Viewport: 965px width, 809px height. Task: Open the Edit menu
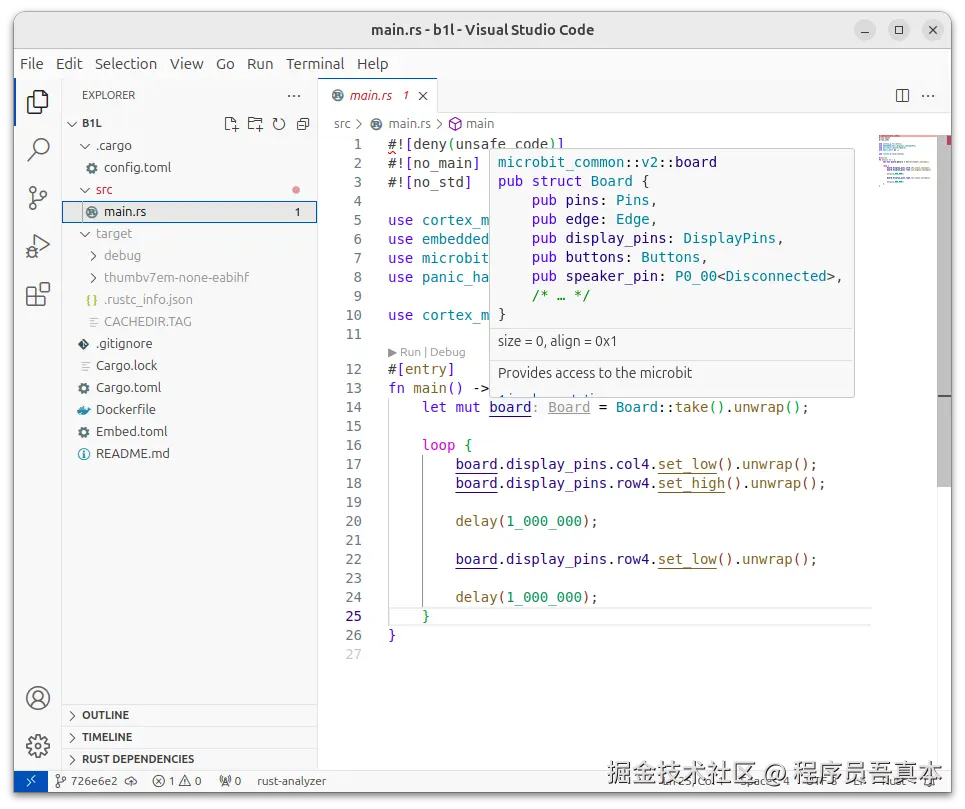[69, 64]
